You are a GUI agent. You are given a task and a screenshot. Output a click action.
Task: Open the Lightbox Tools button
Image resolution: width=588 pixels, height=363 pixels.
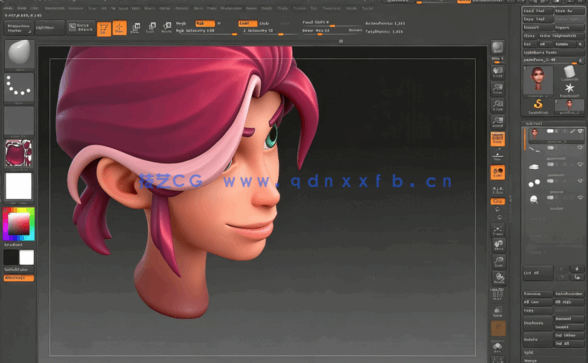point(553,52)
